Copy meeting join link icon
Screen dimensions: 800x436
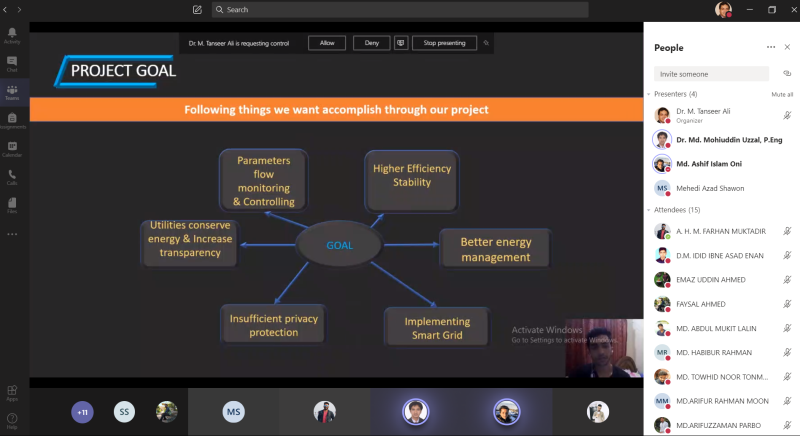[787, 73]
